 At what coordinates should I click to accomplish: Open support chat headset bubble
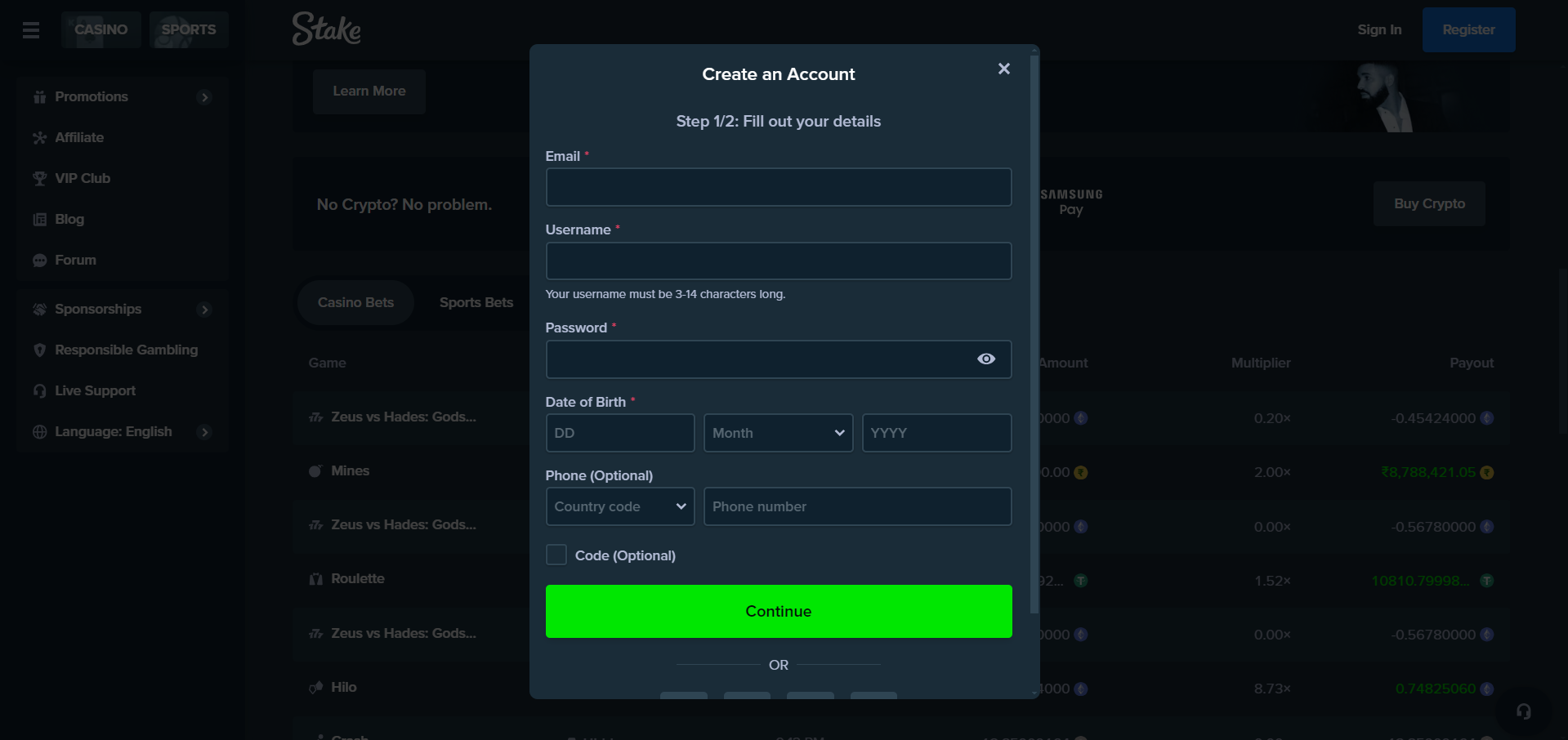1523,711
